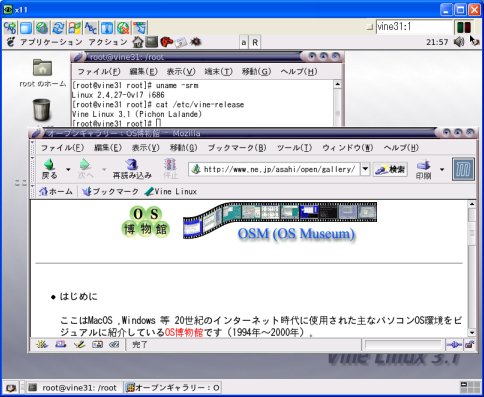The width and height of the screenshot is (484, 397).
Task: Toggle the 'a' input mode indicator
Action: point(244,42)
